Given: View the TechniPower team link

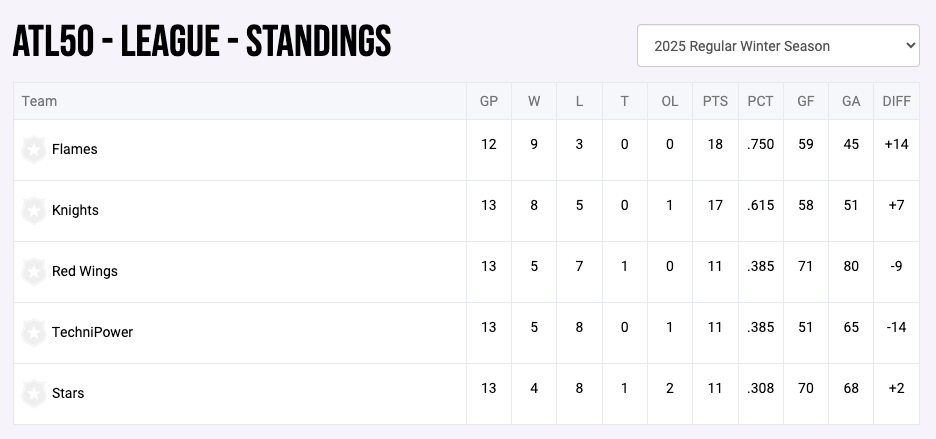Looking at the screenshot, I should pos(92,333).
